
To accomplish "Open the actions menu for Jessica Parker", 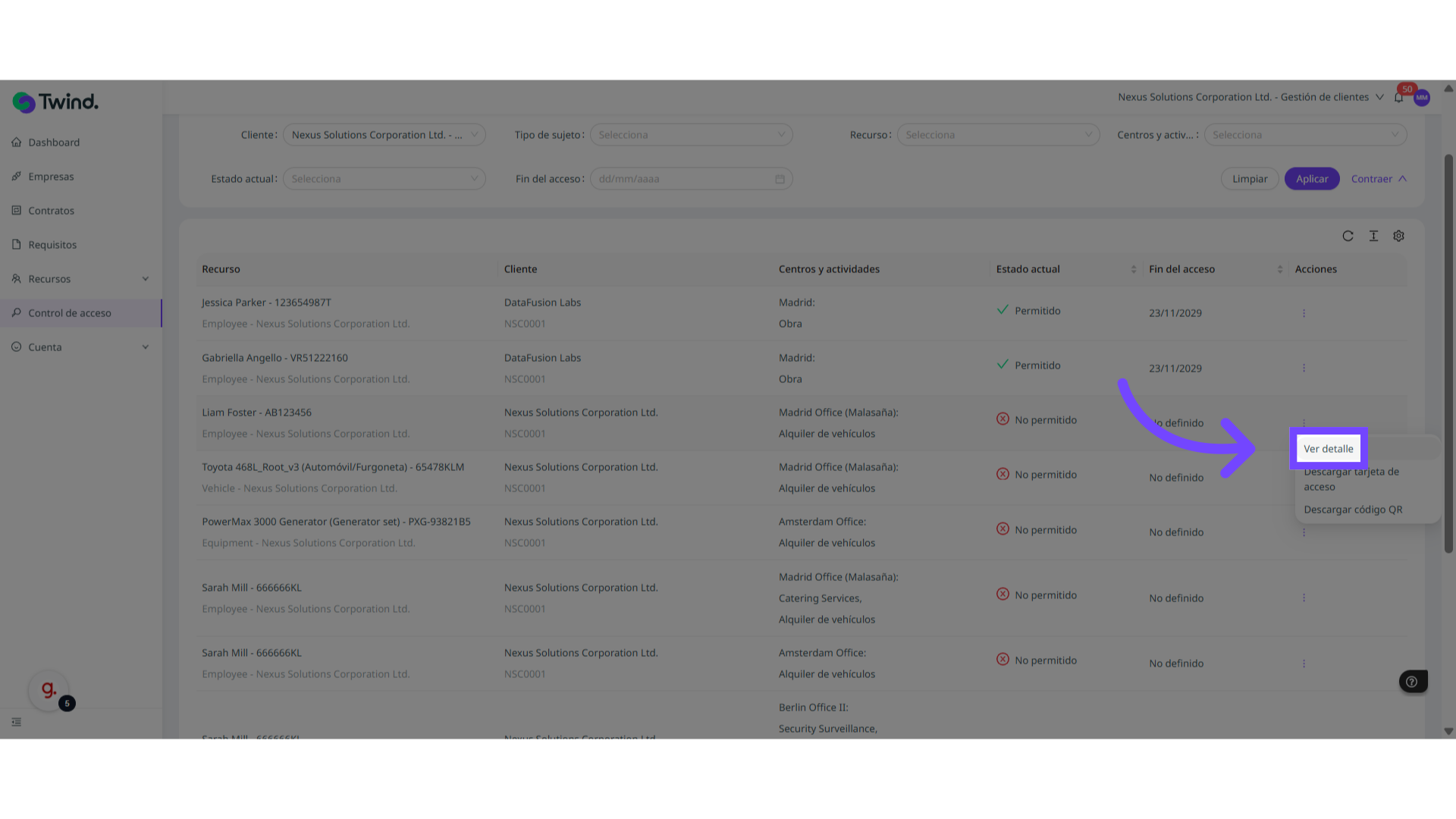I will pyautogui.click(x=1304, y=313).
